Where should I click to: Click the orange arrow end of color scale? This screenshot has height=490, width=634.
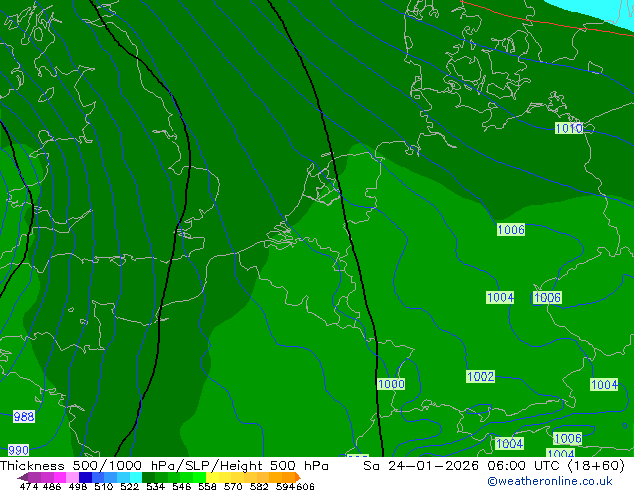tap(298, 478)
